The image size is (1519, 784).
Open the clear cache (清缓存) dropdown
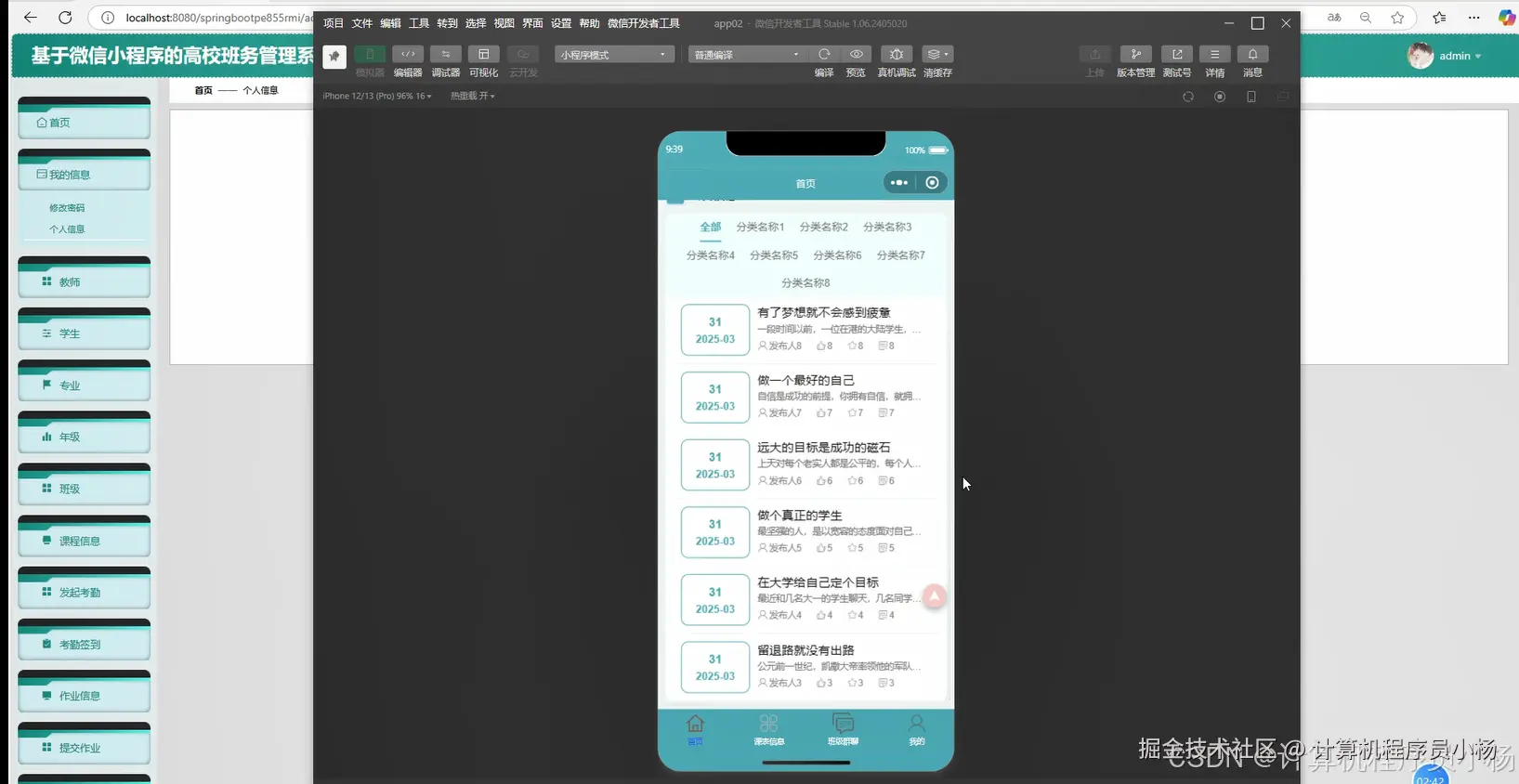[937, 54]
